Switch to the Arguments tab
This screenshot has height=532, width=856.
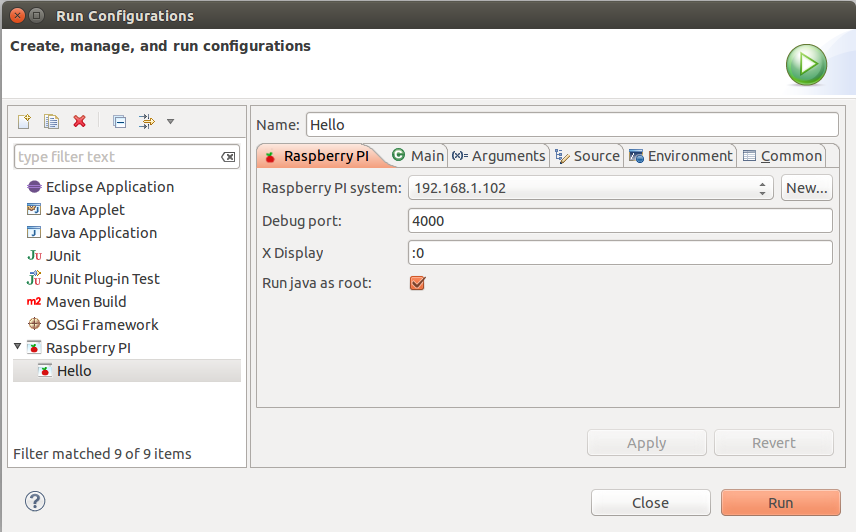tap(498, 156)
